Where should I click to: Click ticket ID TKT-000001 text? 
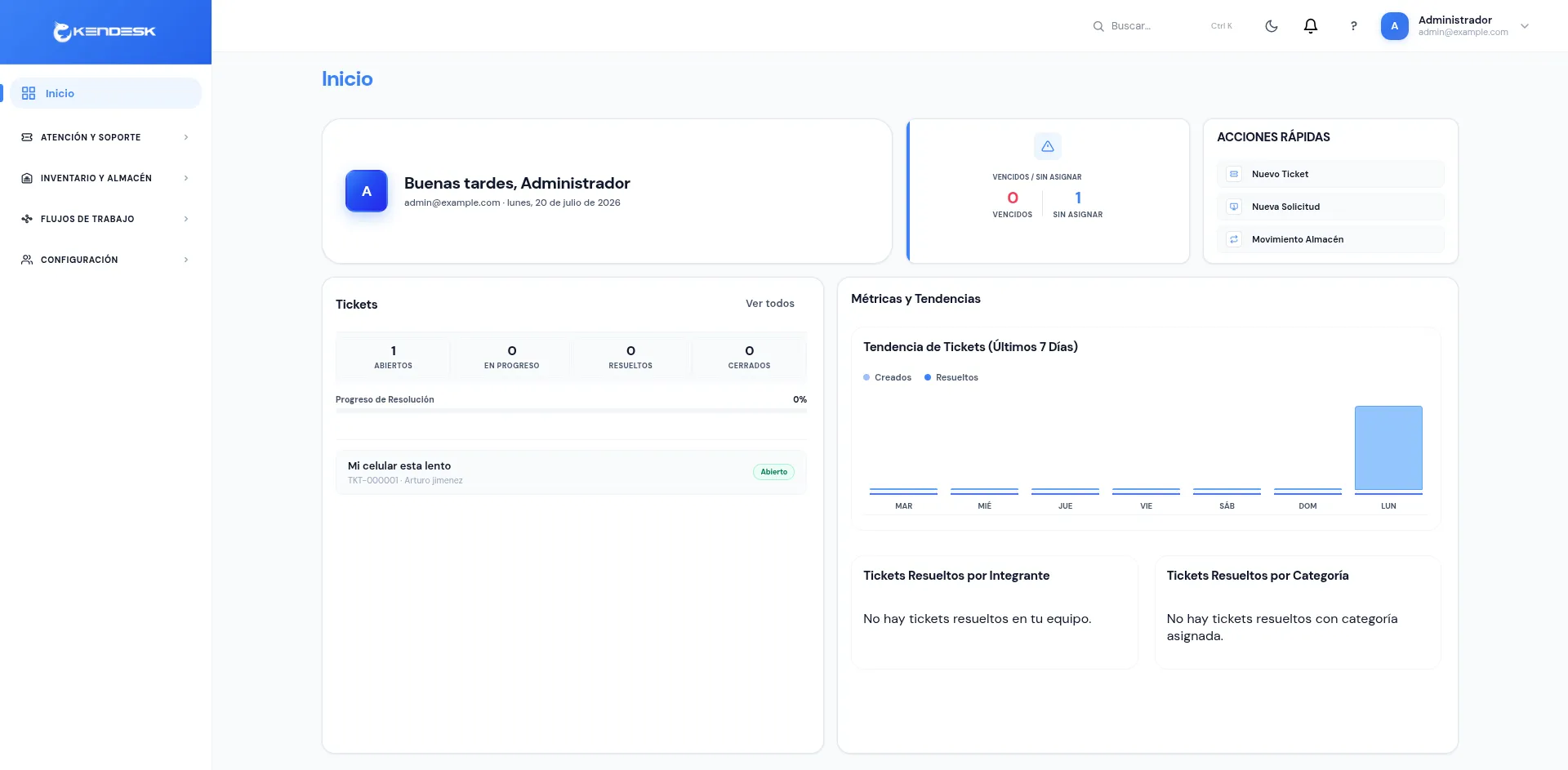pyautogui.click(x=373, y=480)
